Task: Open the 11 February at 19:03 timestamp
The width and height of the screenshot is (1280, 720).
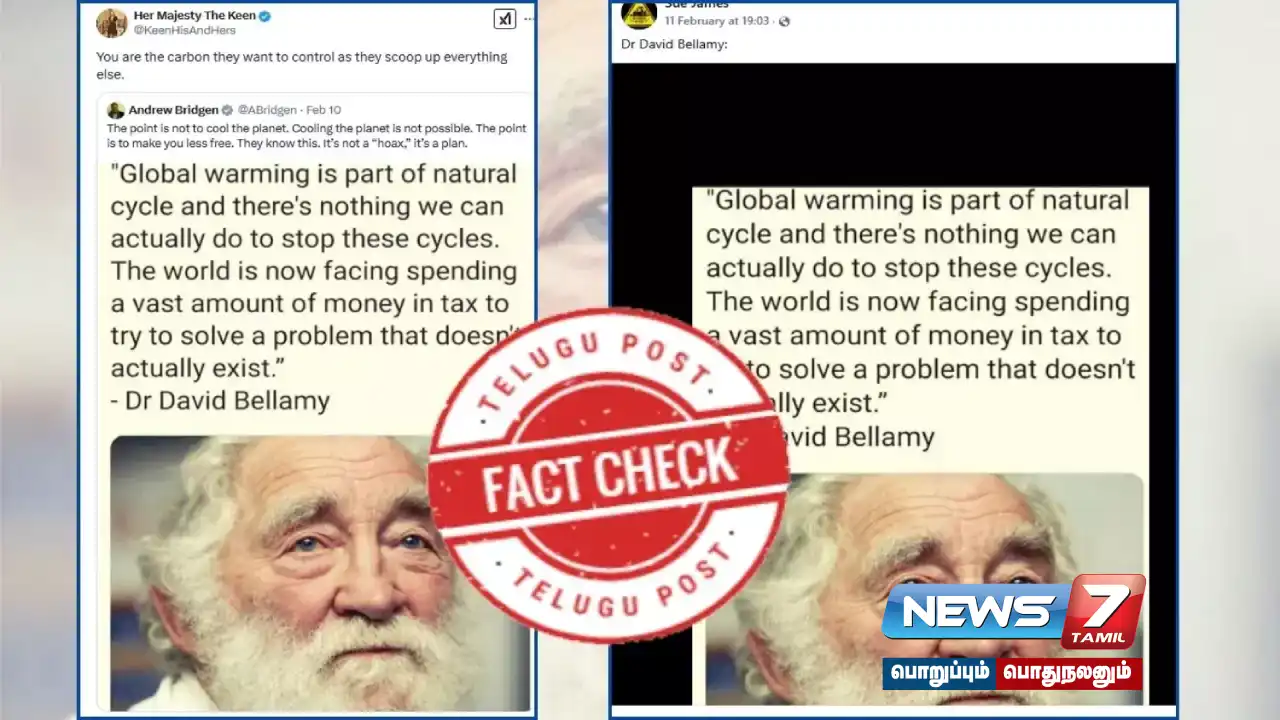Action: [717, 21]
